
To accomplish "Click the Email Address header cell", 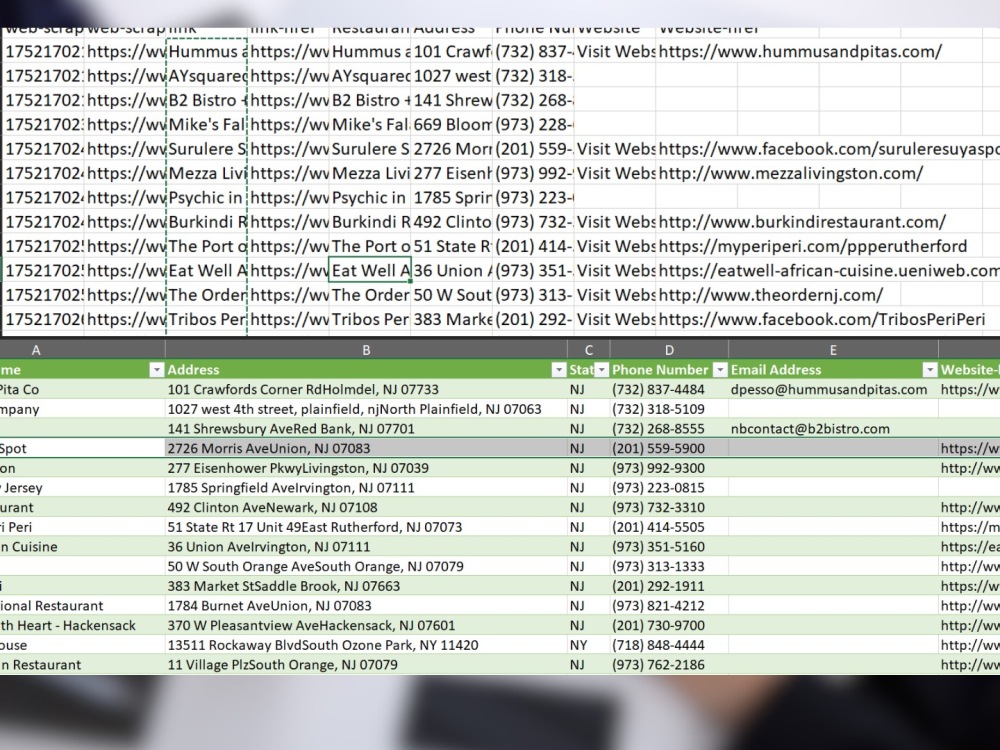I will pos(833,370).
